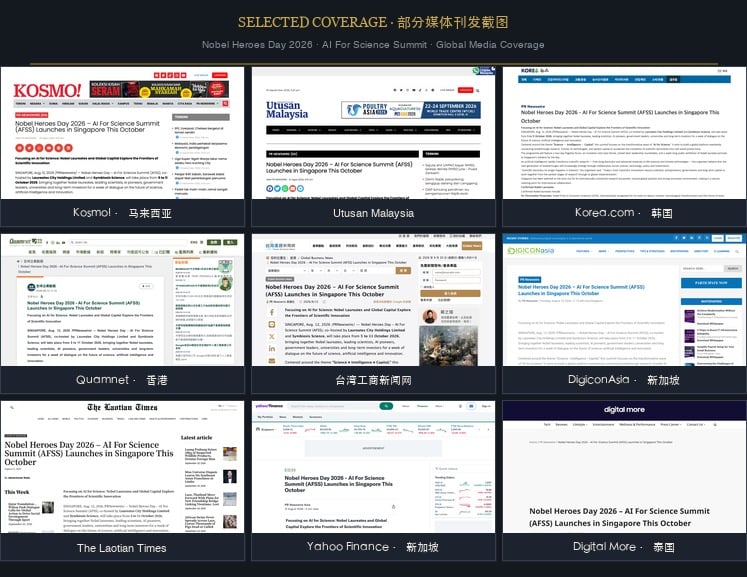Click the DigiconAsia green logo
This screenshot has width=747, height=577.
click(x=530, y=251)
